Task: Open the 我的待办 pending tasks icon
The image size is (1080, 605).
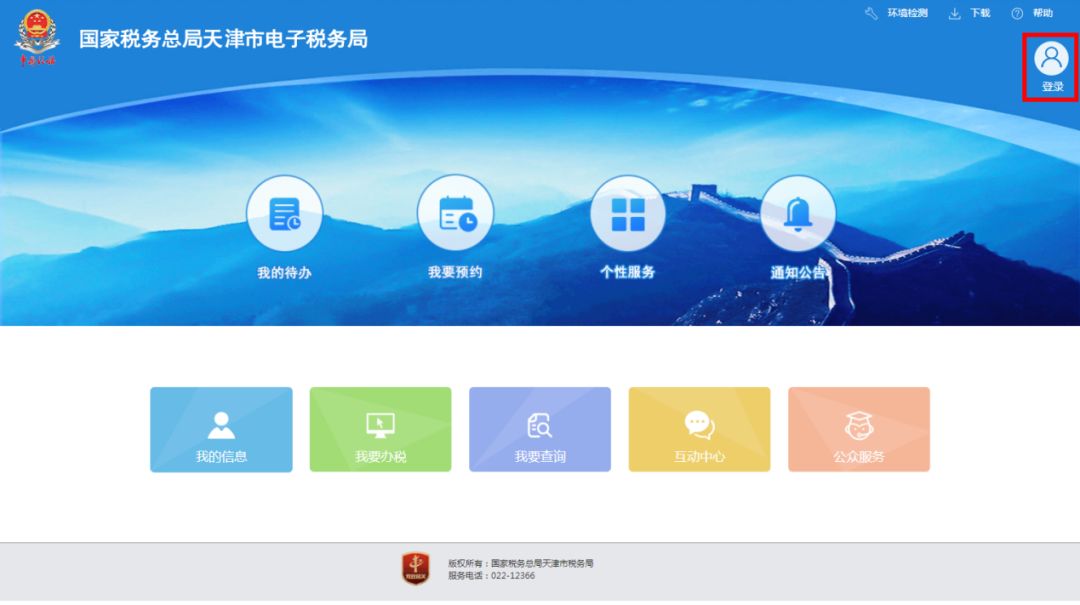Action: tap(285, 211)
